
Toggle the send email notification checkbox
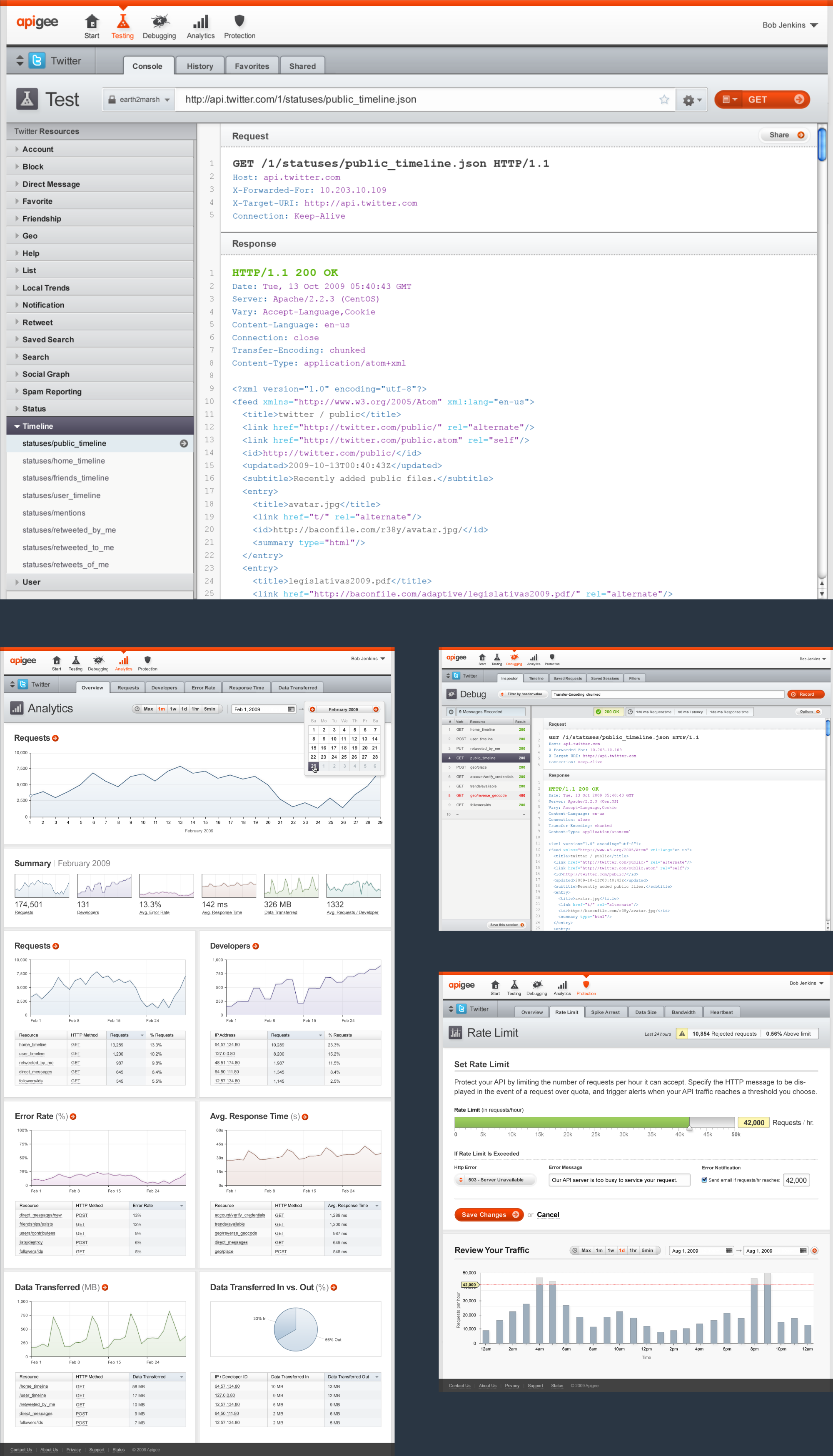pyautogui.click(x=704, y=1180)
